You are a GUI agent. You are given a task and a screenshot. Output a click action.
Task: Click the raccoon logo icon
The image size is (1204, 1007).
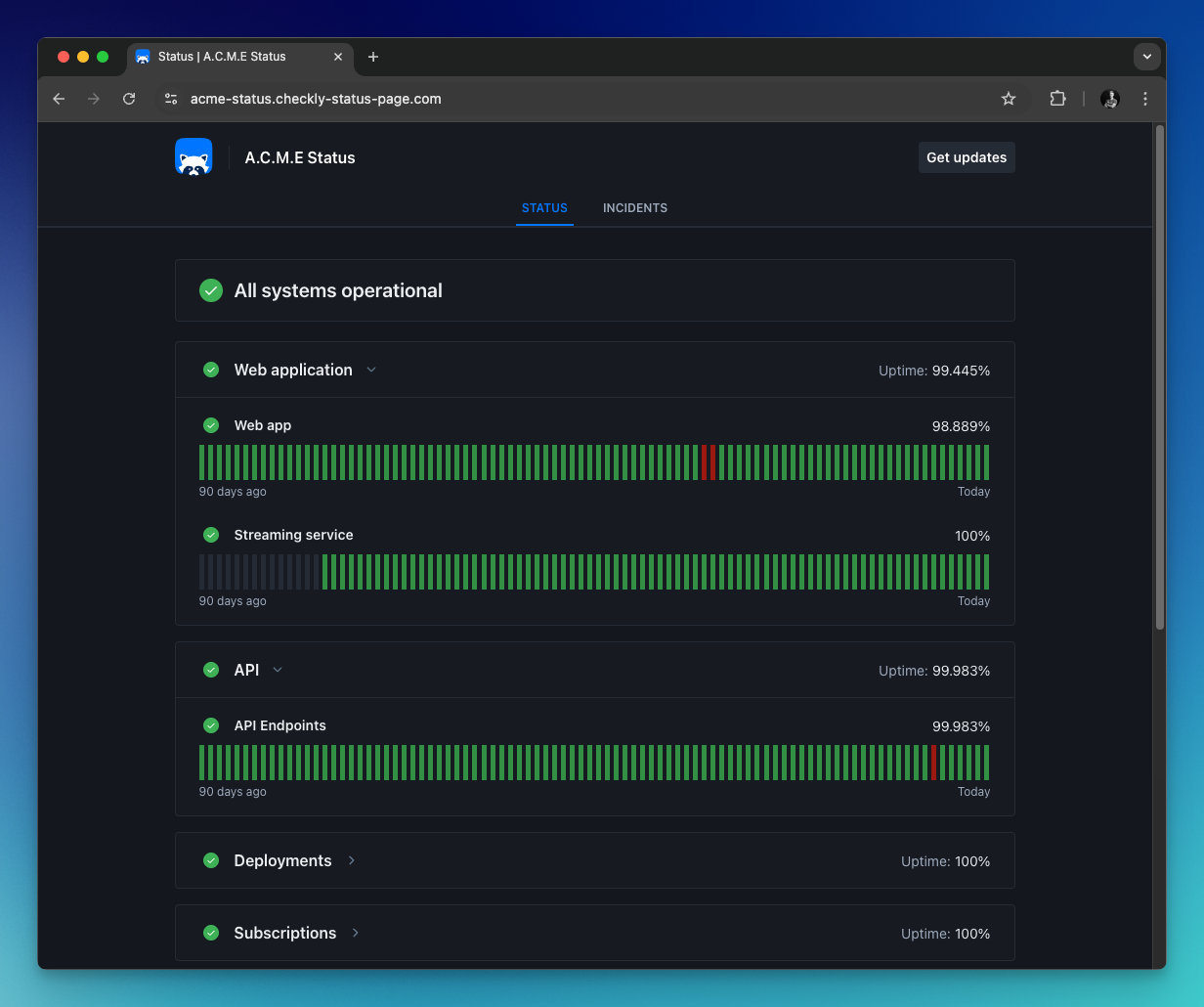click(x=193, y=157)
